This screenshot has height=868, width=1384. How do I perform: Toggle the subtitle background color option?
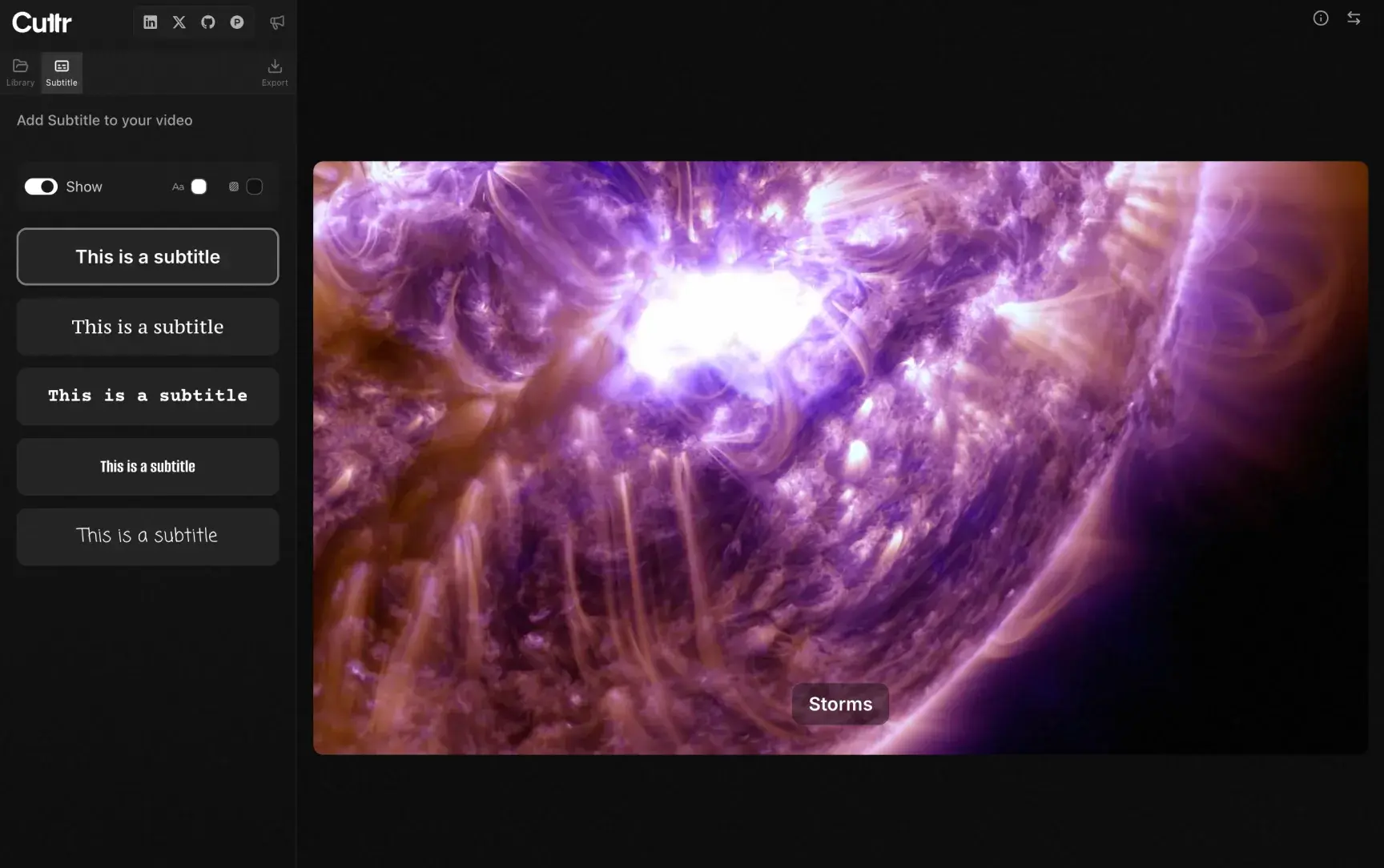(254, 186)
